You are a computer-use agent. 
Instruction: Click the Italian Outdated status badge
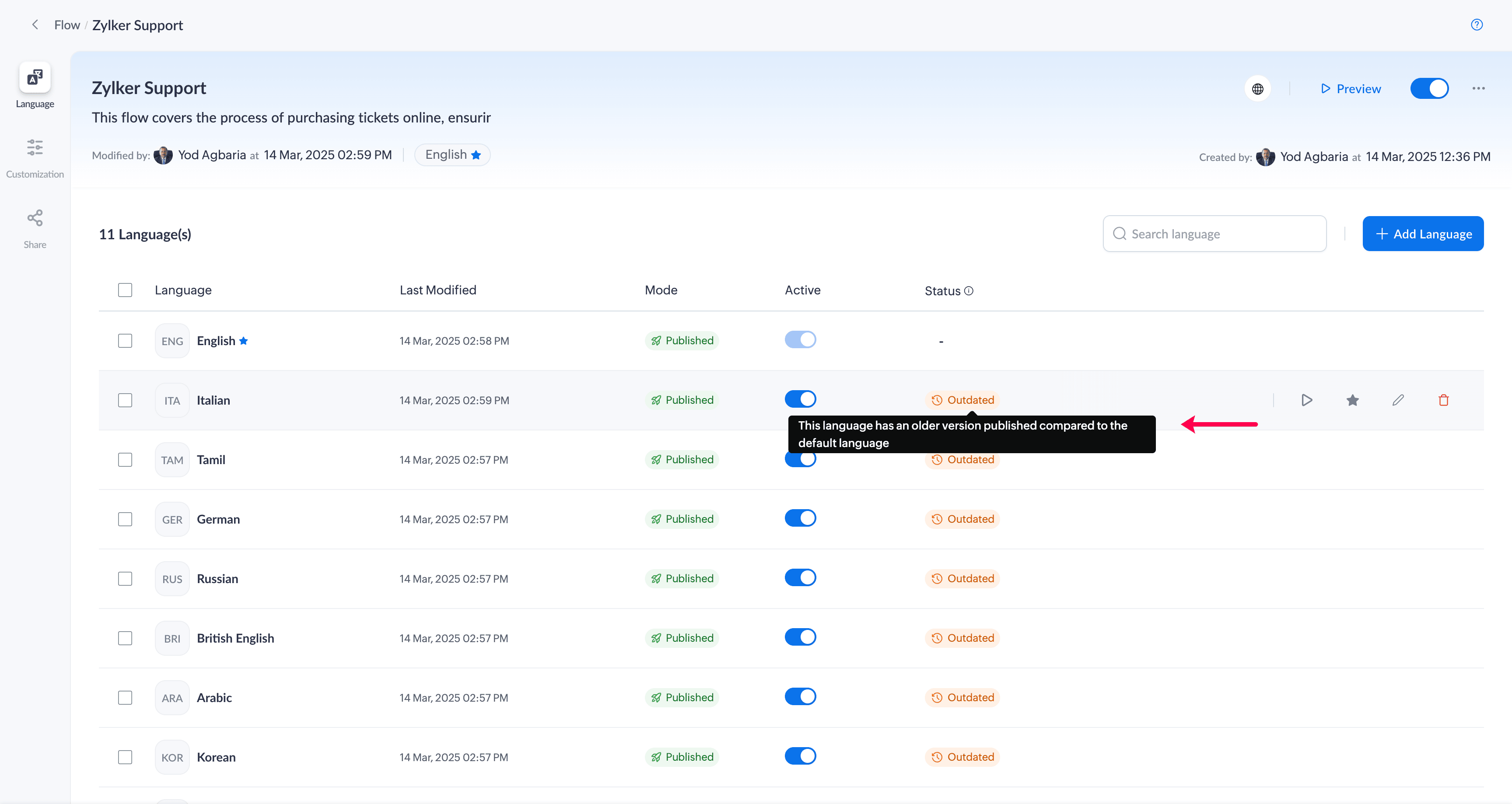point(962,400)
